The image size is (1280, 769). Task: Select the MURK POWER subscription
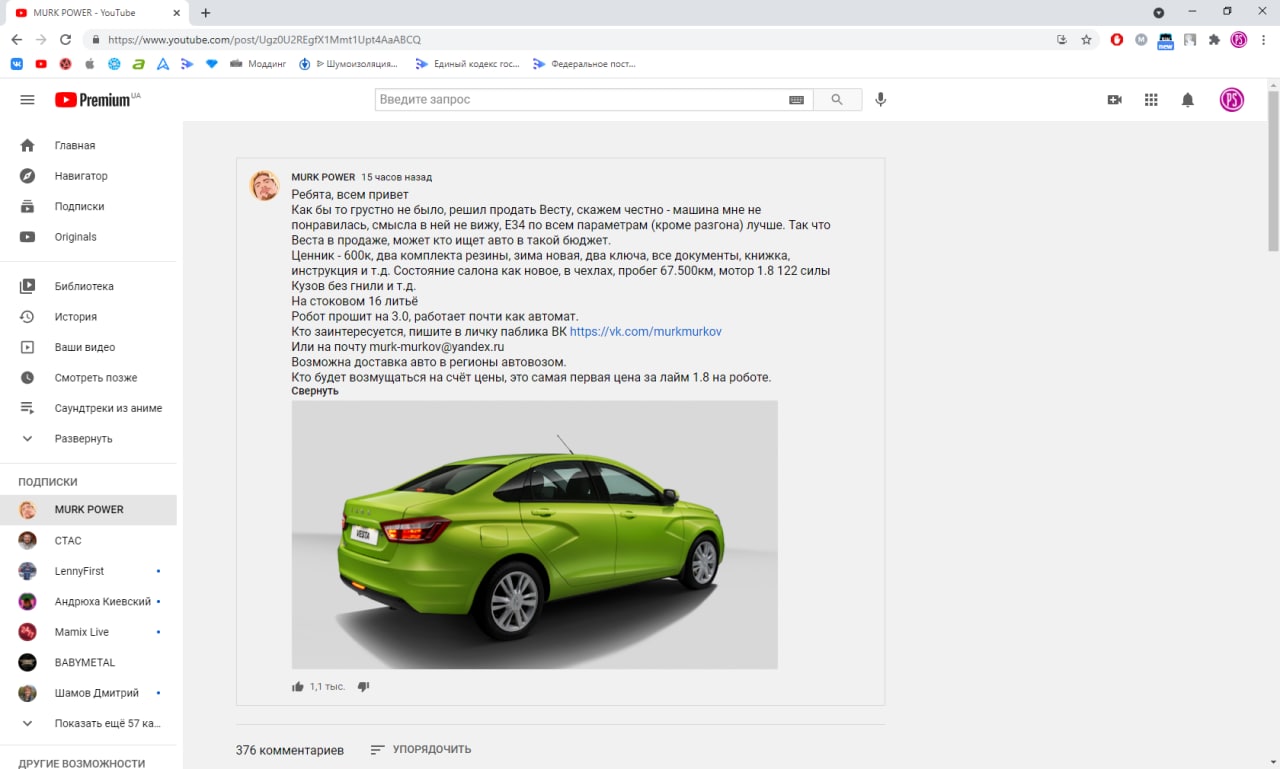tap(88, 510)
